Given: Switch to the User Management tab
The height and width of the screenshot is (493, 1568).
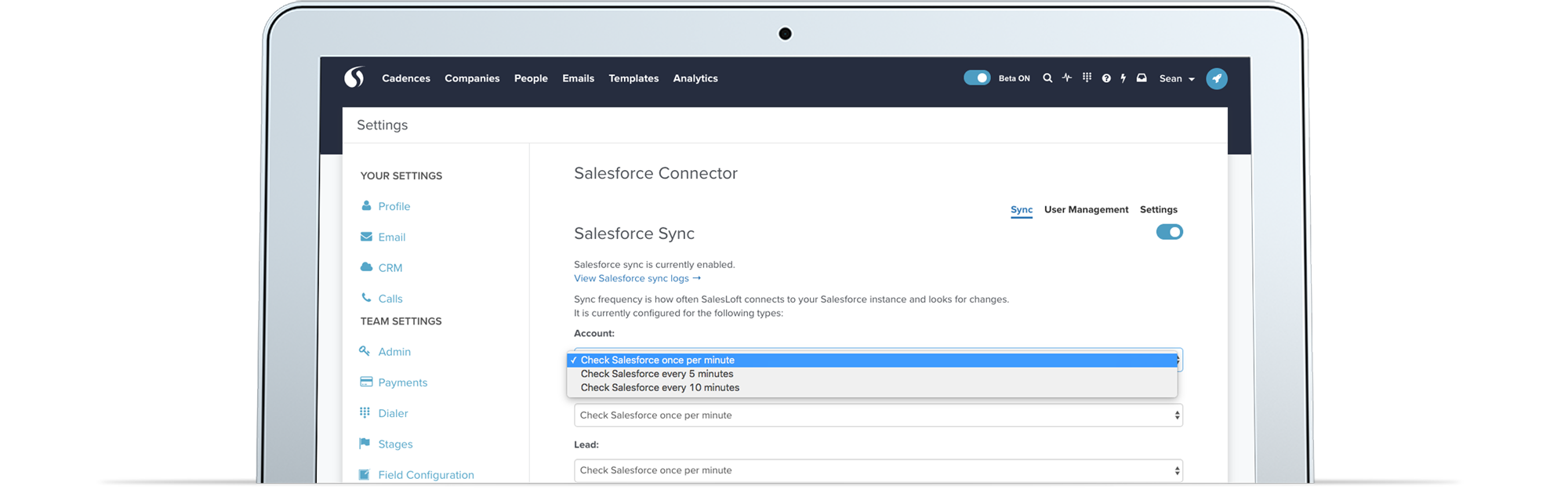Looking at the screenshot, I should (1086, 209).
